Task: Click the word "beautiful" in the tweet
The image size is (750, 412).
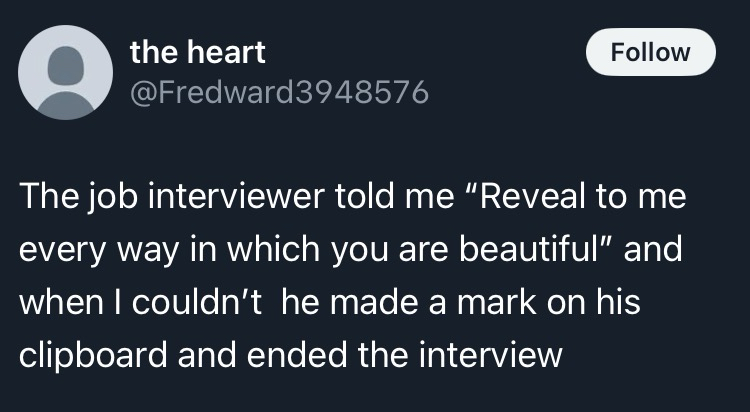Action: click(x=531, y=250)
